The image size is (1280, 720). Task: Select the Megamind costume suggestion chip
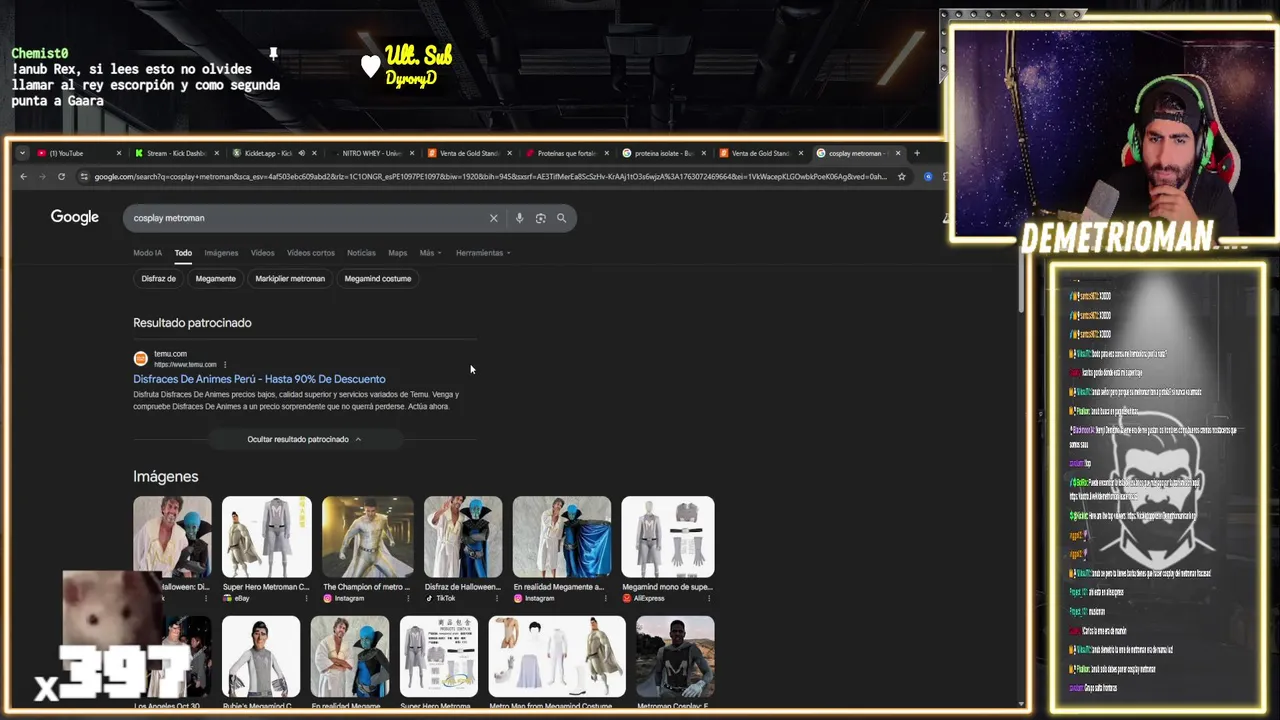(378, 279)
